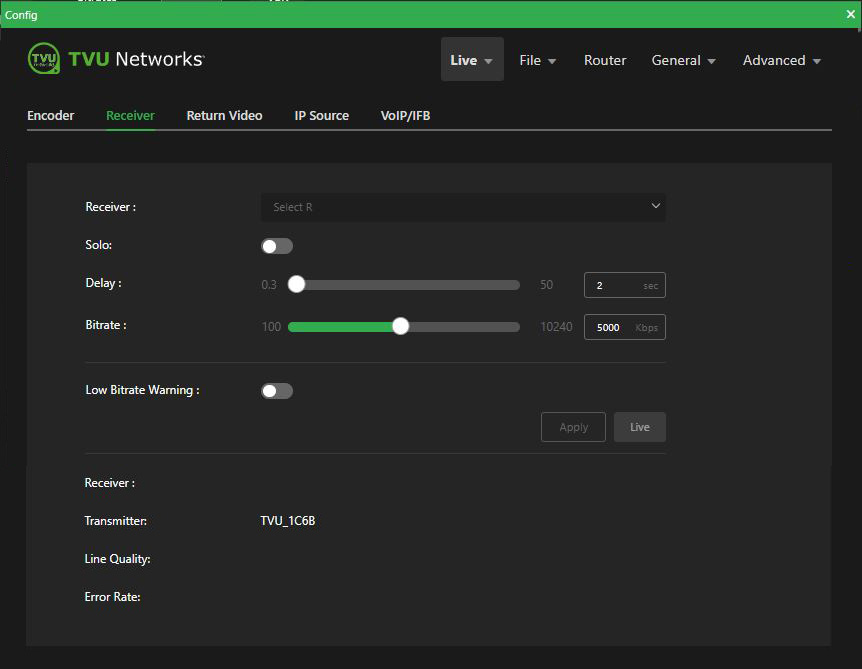Click the TVU Networks logo

coord(115,59)
